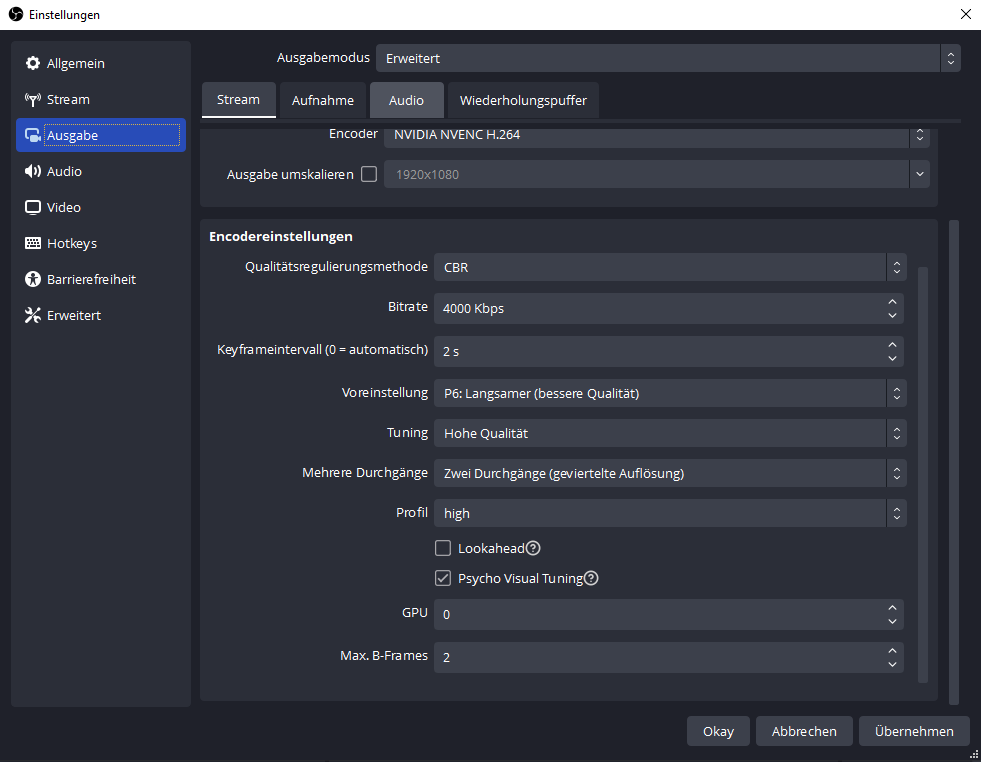Open the Ausgabemodus dropdown
This screenshot has height=762, width=981.
(667, 58)
